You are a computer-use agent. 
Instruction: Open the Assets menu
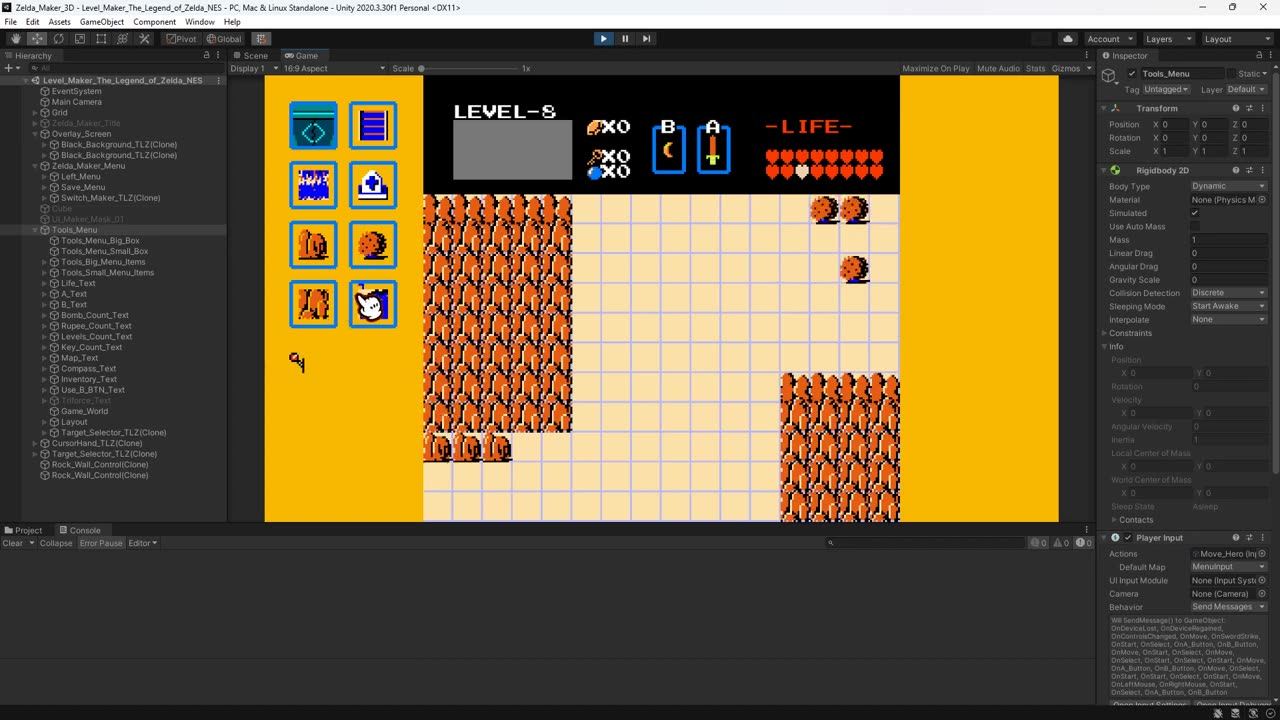60,22
